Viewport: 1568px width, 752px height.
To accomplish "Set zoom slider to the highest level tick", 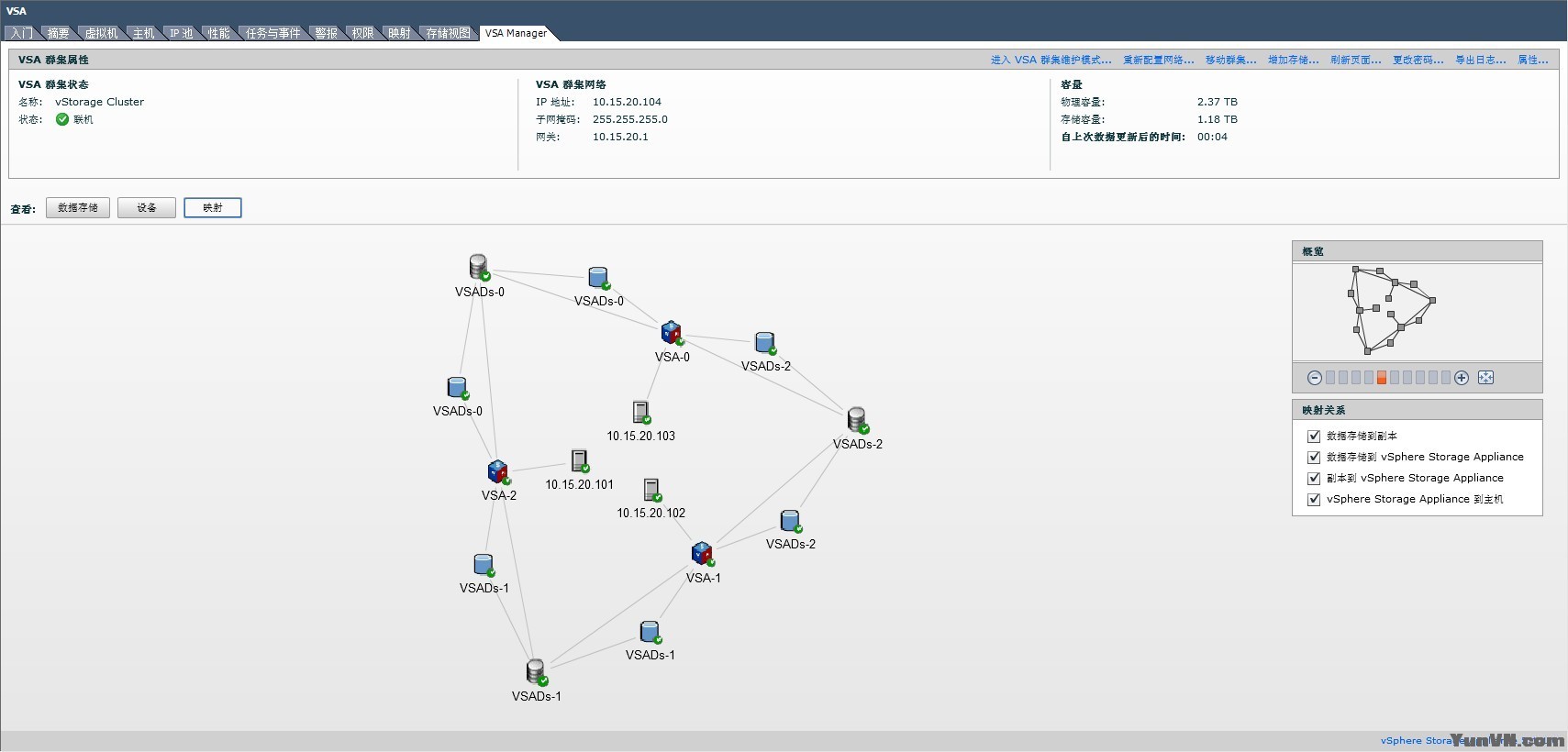I will [1446, 378].
